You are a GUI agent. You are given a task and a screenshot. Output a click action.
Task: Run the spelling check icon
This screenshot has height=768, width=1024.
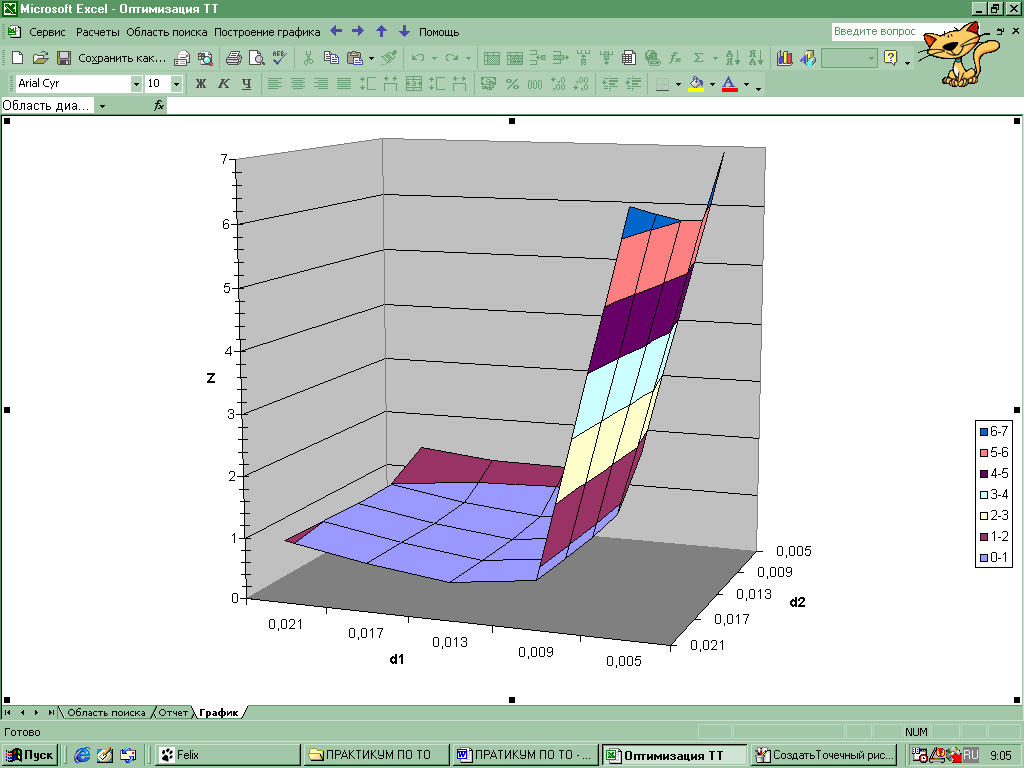pos(280,58)
